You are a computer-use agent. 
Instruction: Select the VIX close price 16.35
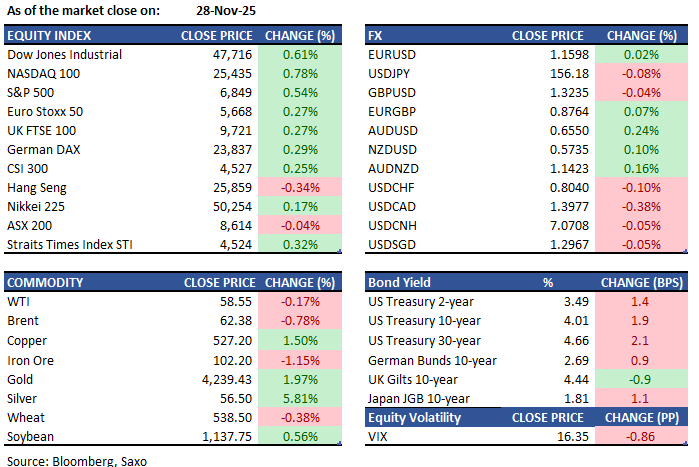pyautogui.click(x=574, y=436)
